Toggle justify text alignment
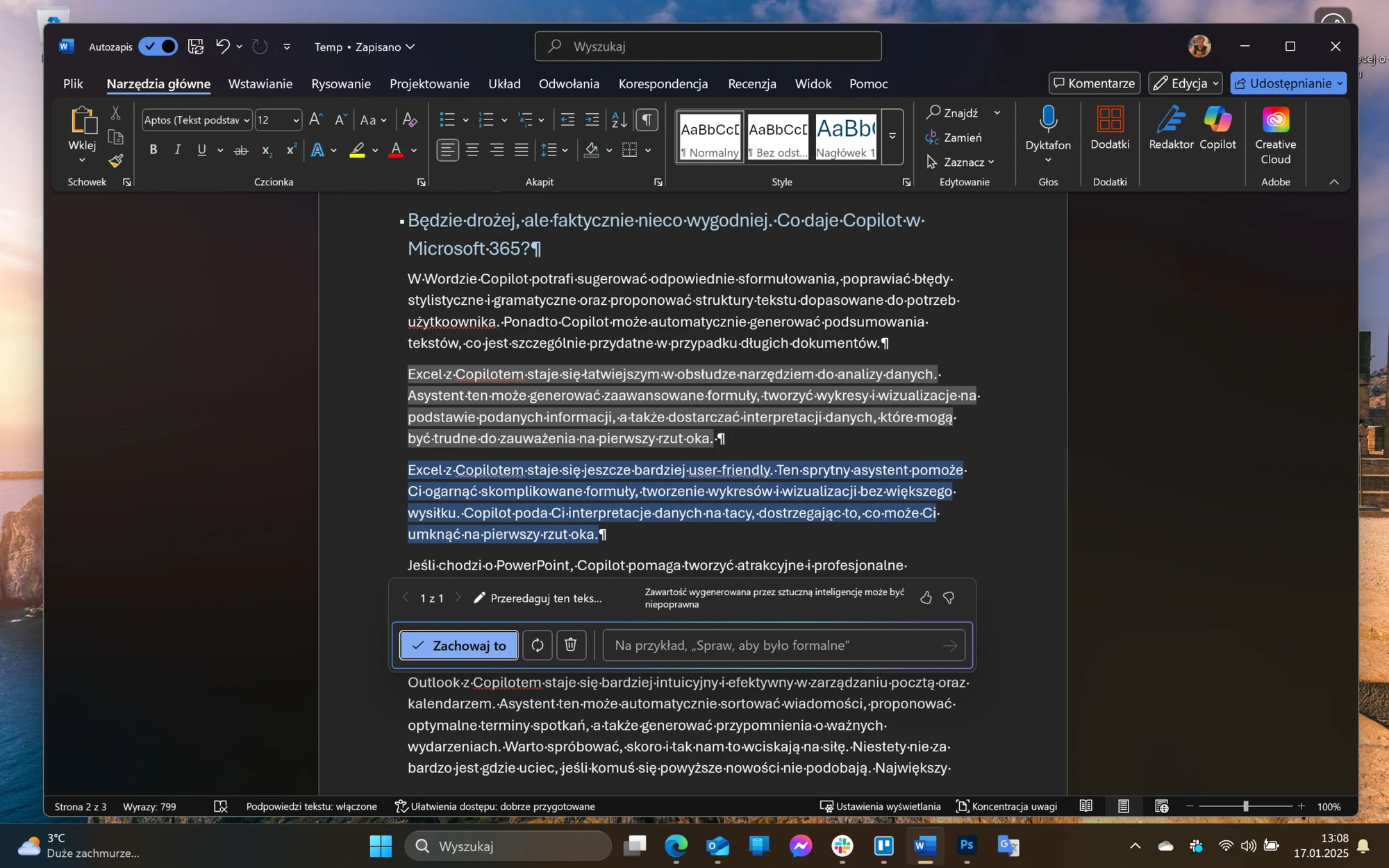Screen dimensions: 1389x868 tap(522, 150)
